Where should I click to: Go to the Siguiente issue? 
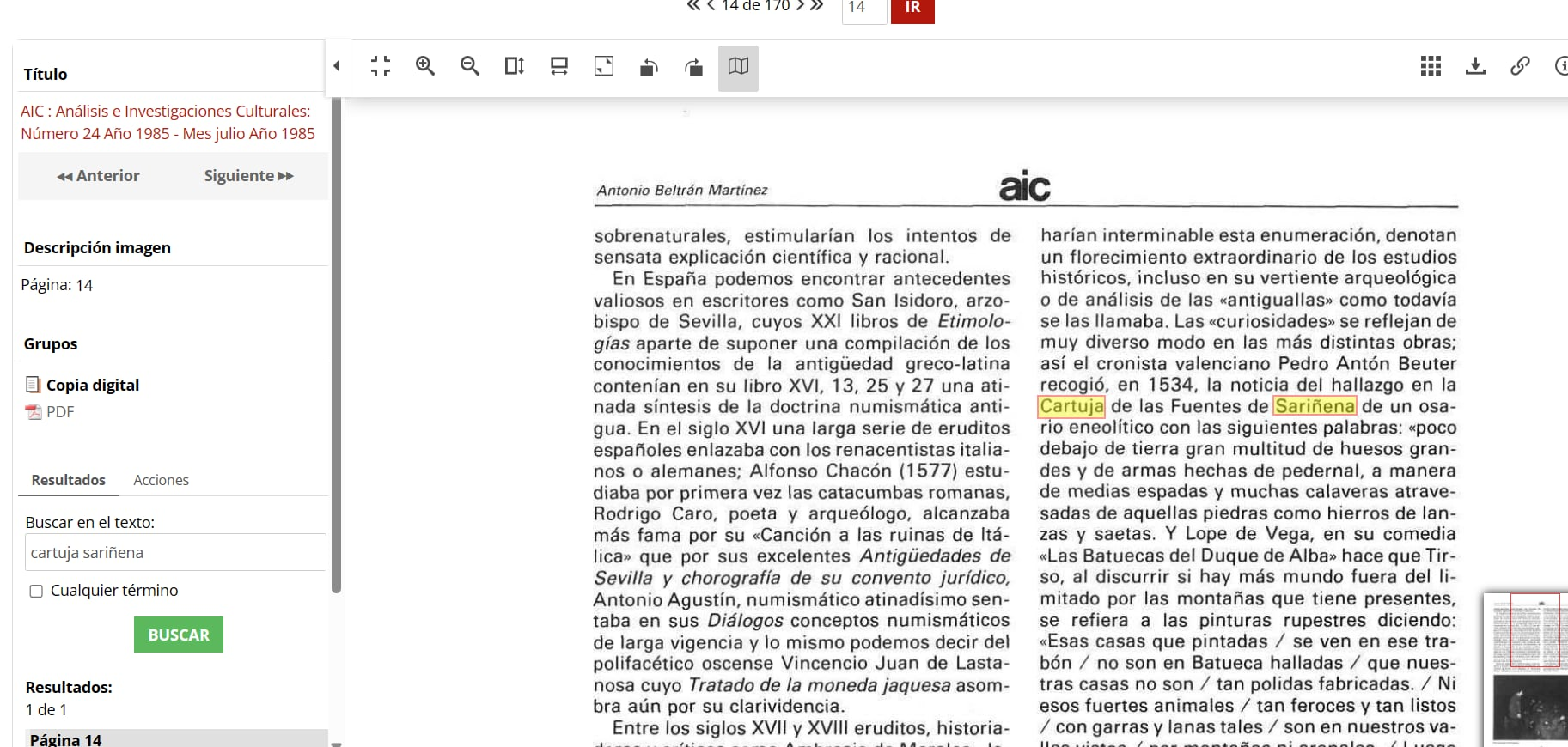[x=248, y=176]
